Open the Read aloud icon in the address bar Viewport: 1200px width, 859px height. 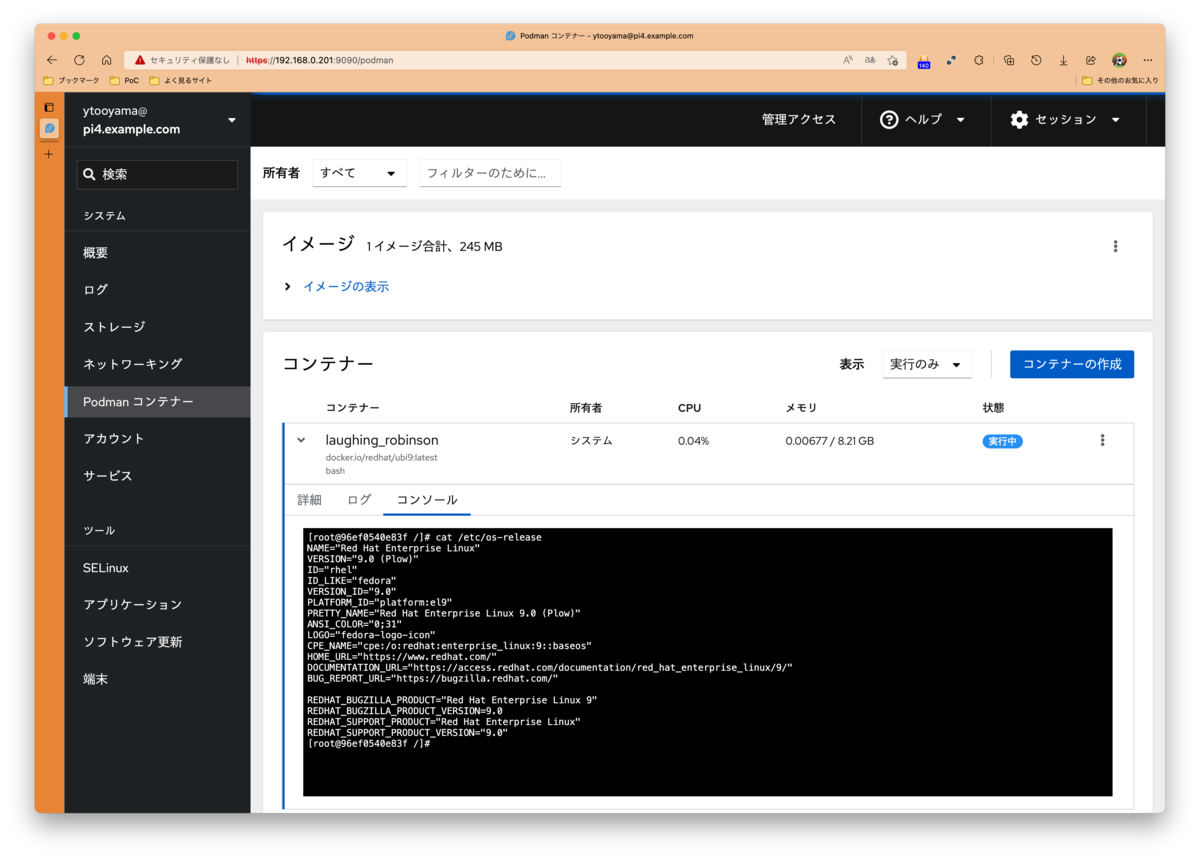pyautogui.click(x=848, y=60)
